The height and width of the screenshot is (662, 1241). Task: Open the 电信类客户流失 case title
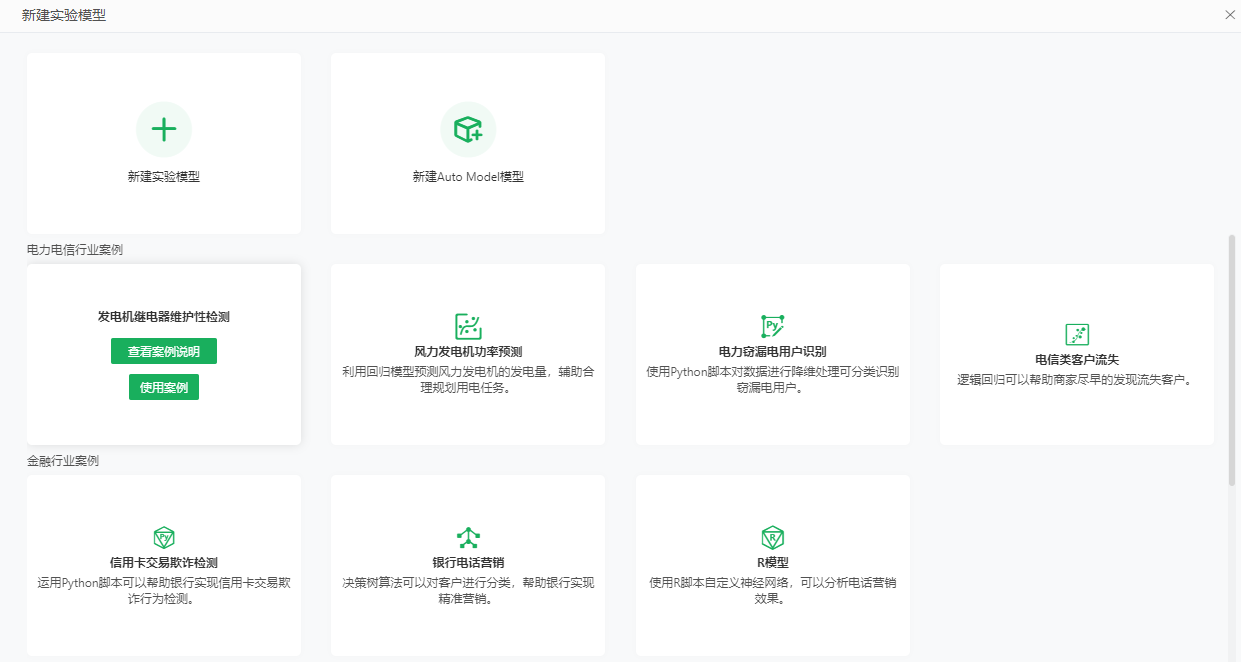pos(1077,360)
